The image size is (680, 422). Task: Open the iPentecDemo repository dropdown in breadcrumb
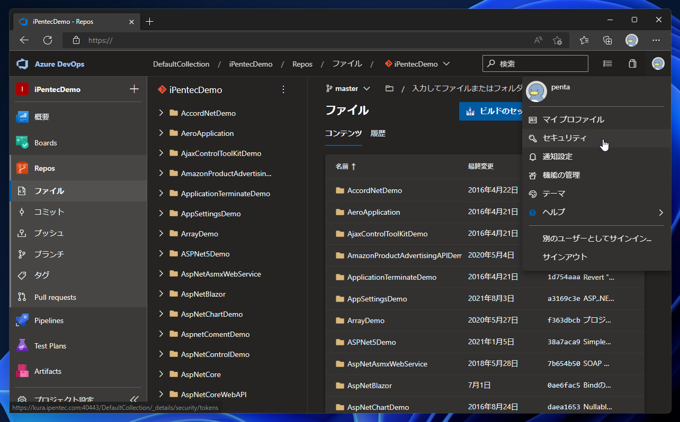pos(417,64)
